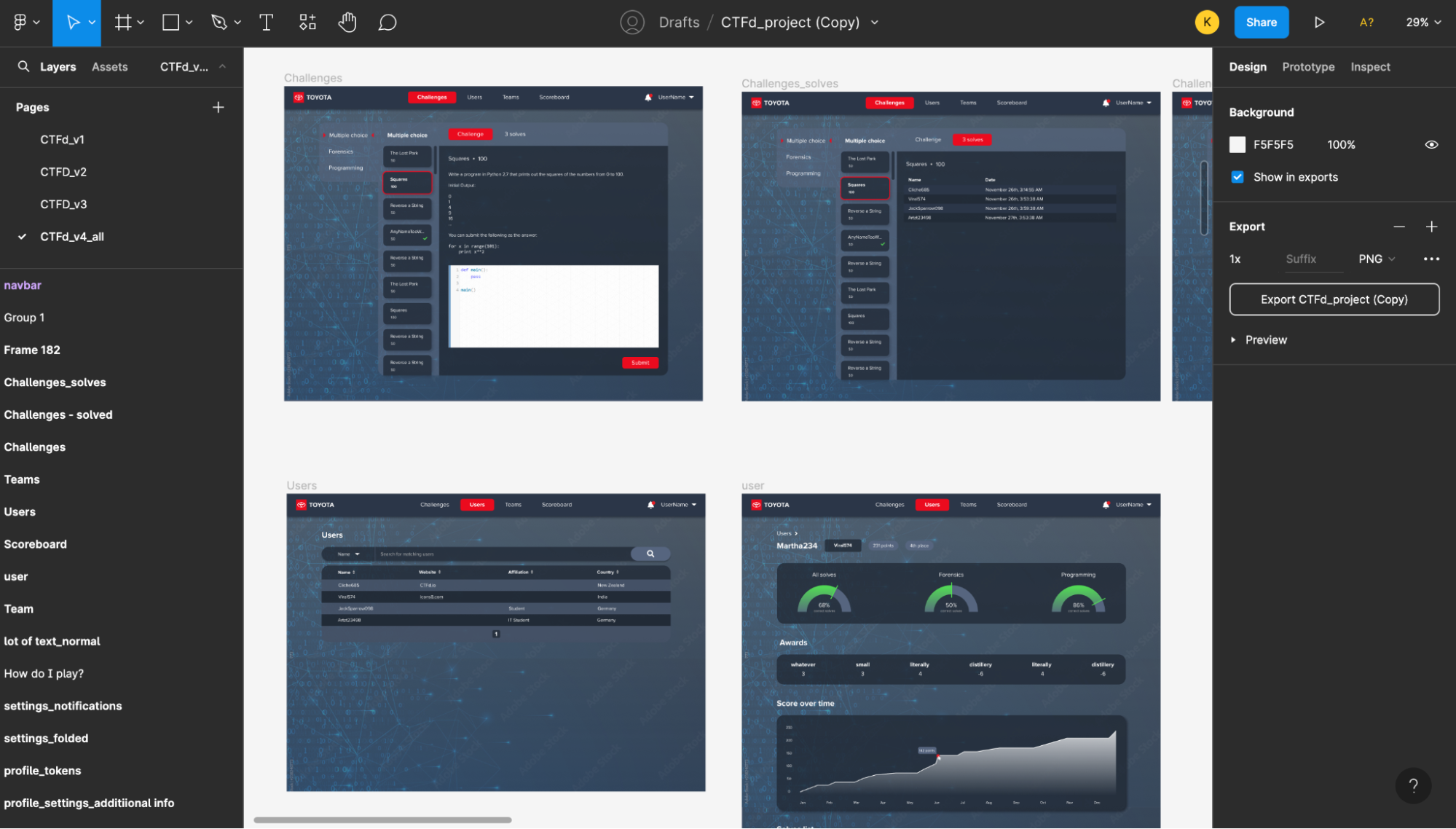Toggle background visibility eye icon
1456x829 pixels.
click(x=1431, y=144)
